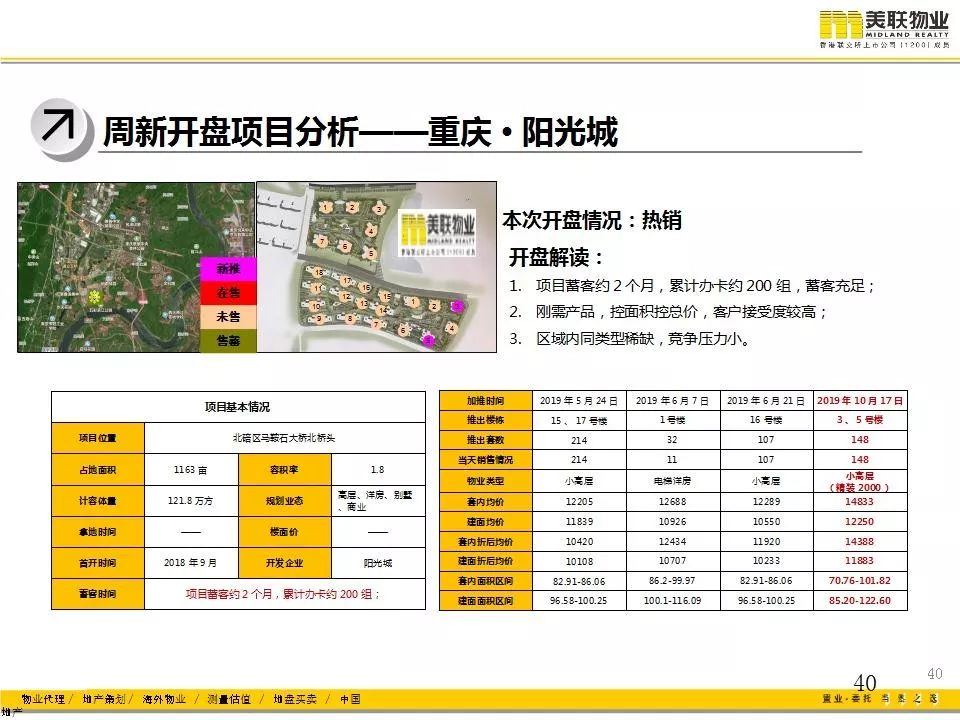The height and width of the screenshot is (720, 960).
Task: Click the 北碚区马鞍石大桥北桥头 cell
Action: (x=285, y=438)
